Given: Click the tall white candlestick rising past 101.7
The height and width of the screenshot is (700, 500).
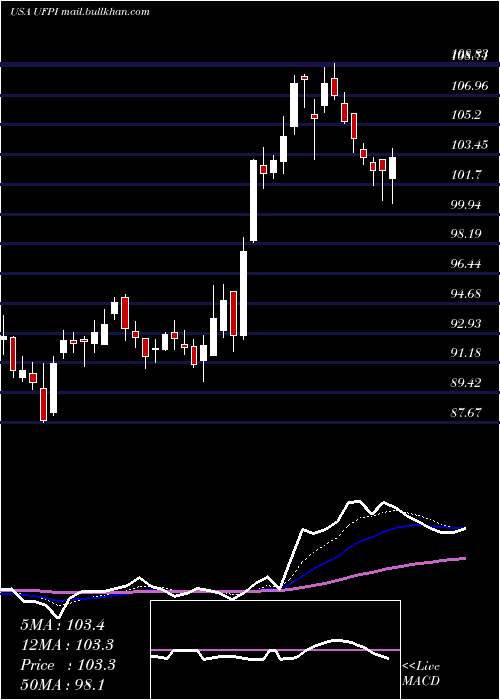Looking at the screenshot, I should pos(253,201).
